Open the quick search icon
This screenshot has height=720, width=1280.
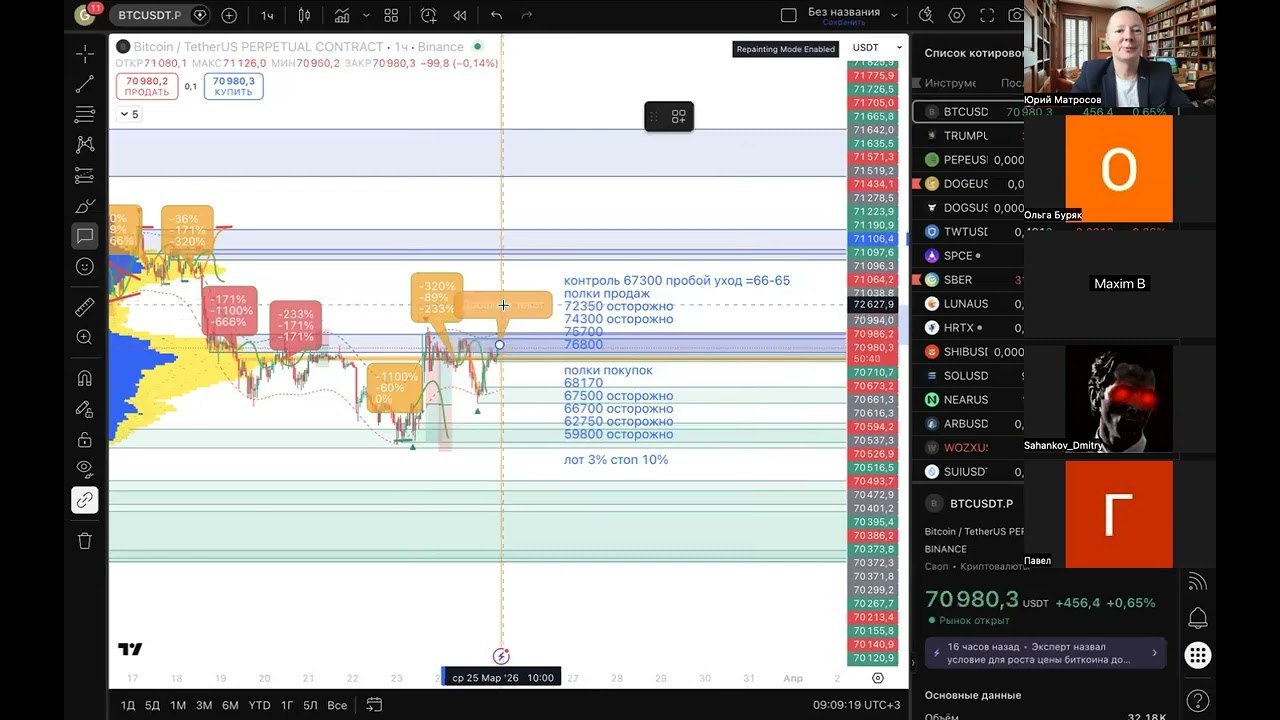(x=926, y=15)
